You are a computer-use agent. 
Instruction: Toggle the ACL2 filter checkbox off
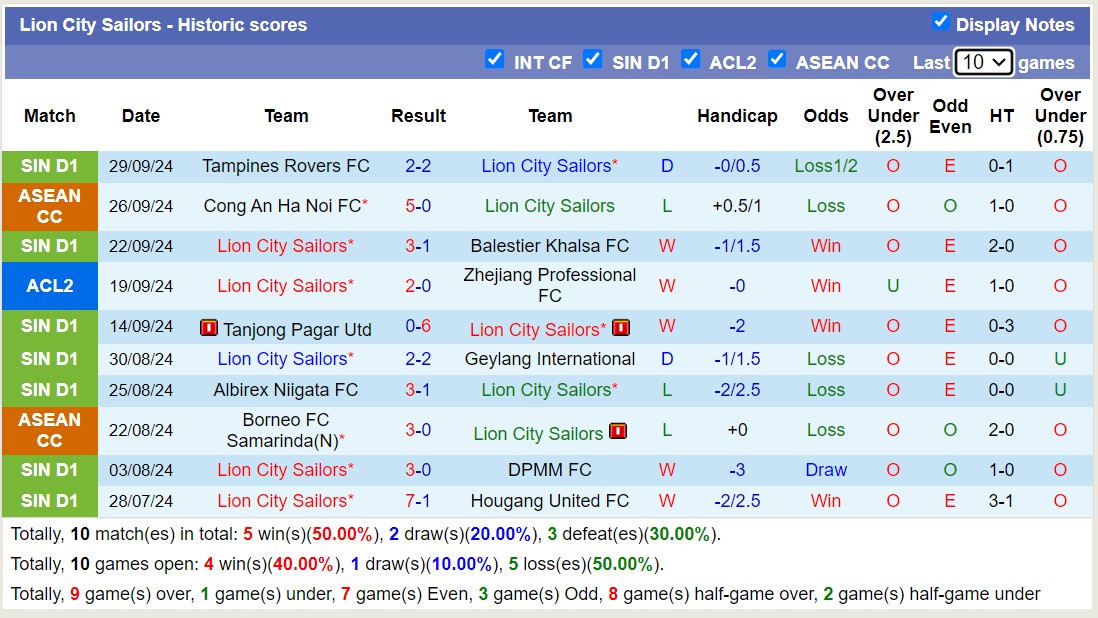[x=691, y=60]
